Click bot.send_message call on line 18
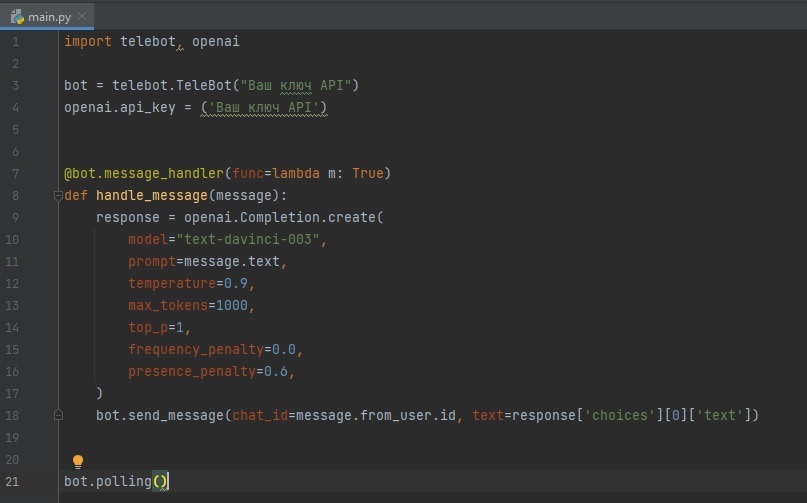 [x=160, y=415]
